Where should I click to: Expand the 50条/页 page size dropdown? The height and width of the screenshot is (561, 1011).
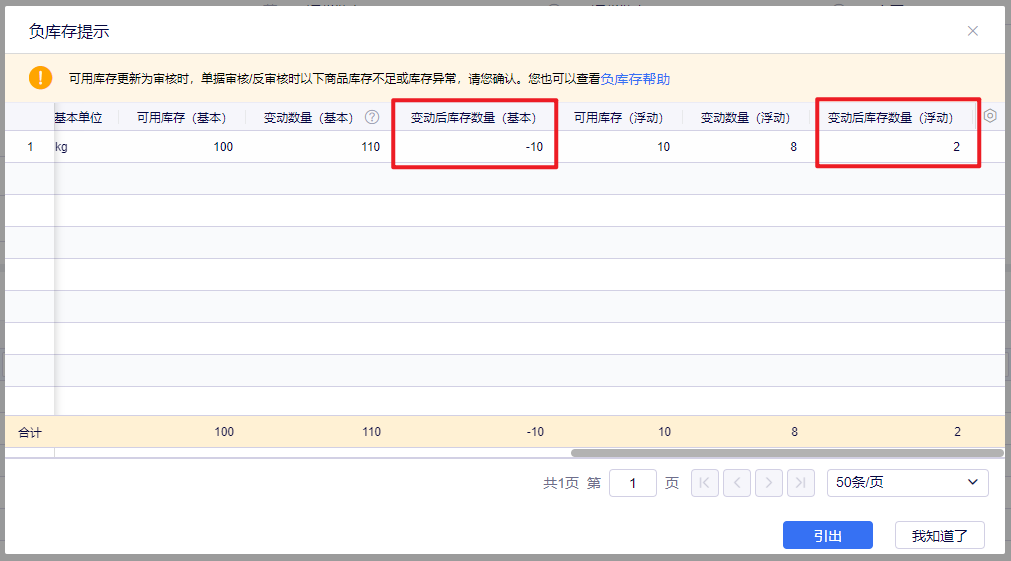click(x=907, y=482)
